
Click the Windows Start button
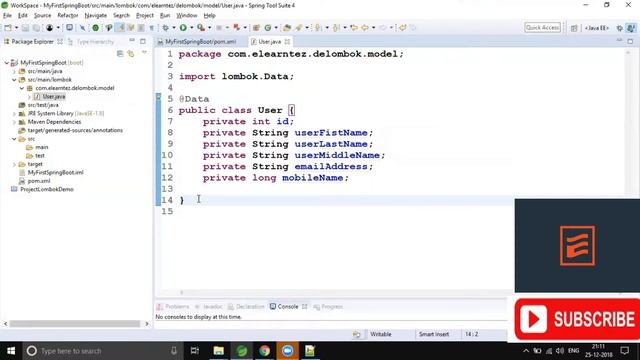click(x=11, y=351)
